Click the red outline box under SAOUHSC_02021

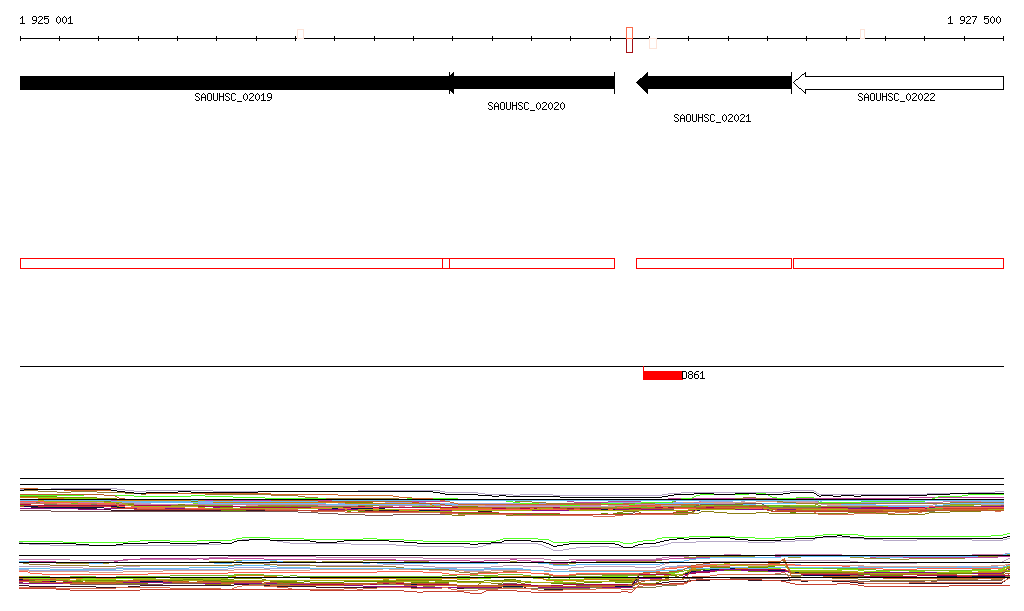point(714,264)
